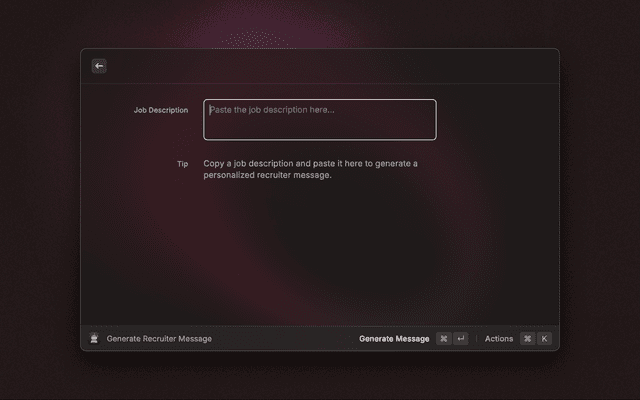Click the back arrow button
The image size is (640, 400).
point(99,66)
